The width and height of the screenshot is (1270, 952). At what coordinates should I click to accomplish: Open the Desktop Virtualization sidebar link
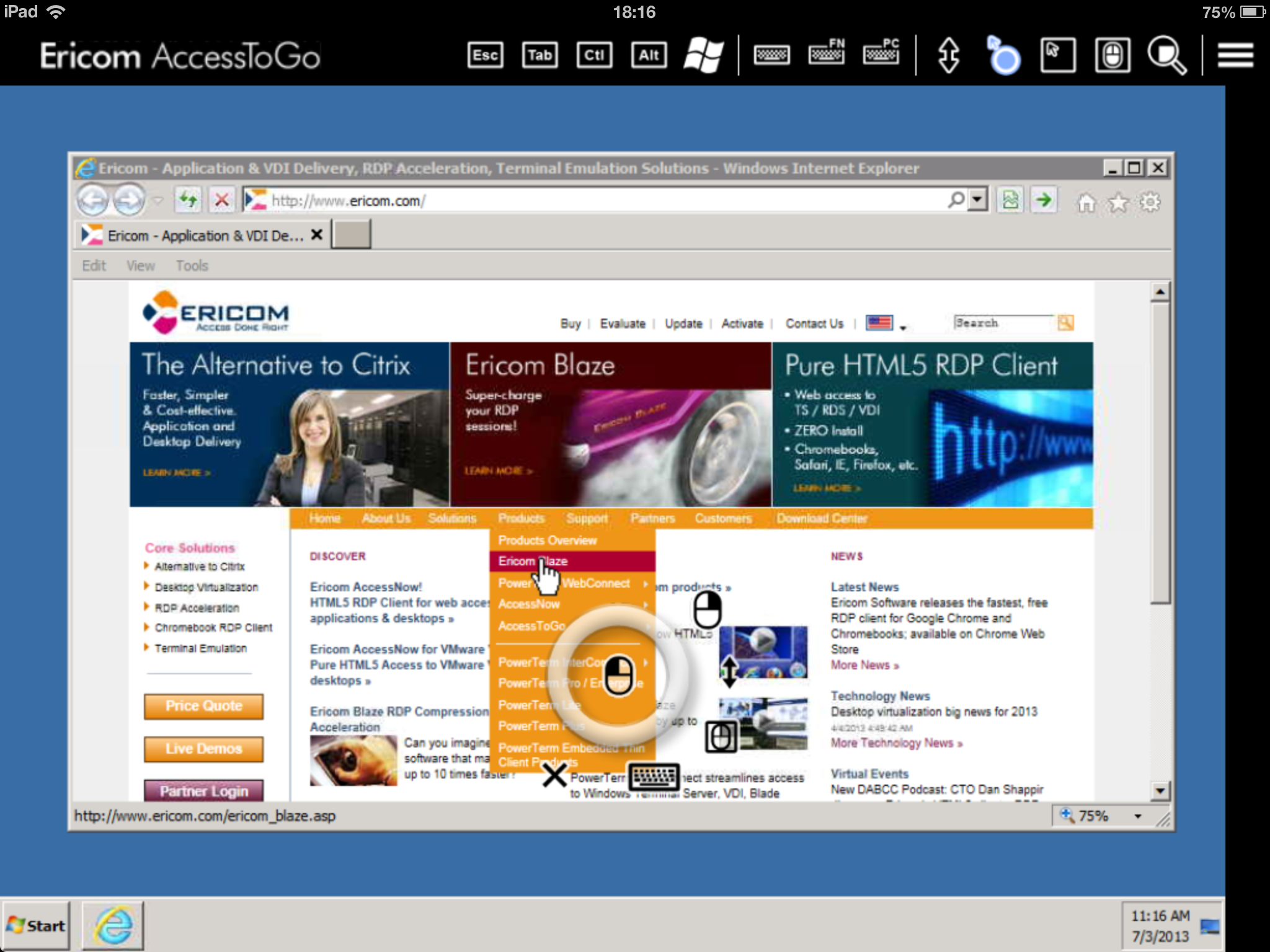pos(206,587)
